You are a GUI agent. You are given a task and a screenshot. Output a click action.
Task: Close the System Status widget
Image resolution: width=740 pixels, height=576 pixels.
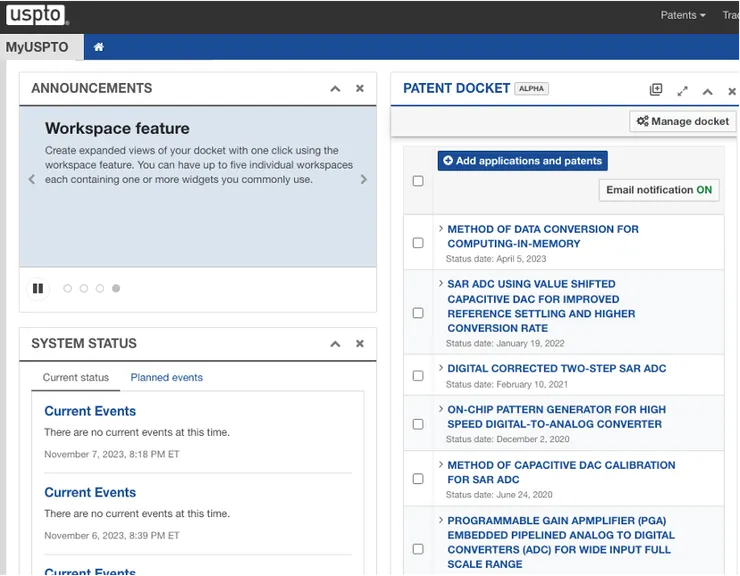click(360, 344)
